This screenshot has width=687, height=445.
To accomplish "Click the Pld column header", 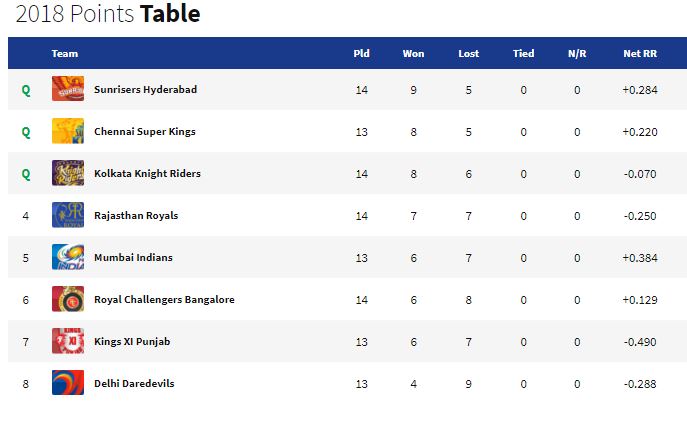I will 361,53.
